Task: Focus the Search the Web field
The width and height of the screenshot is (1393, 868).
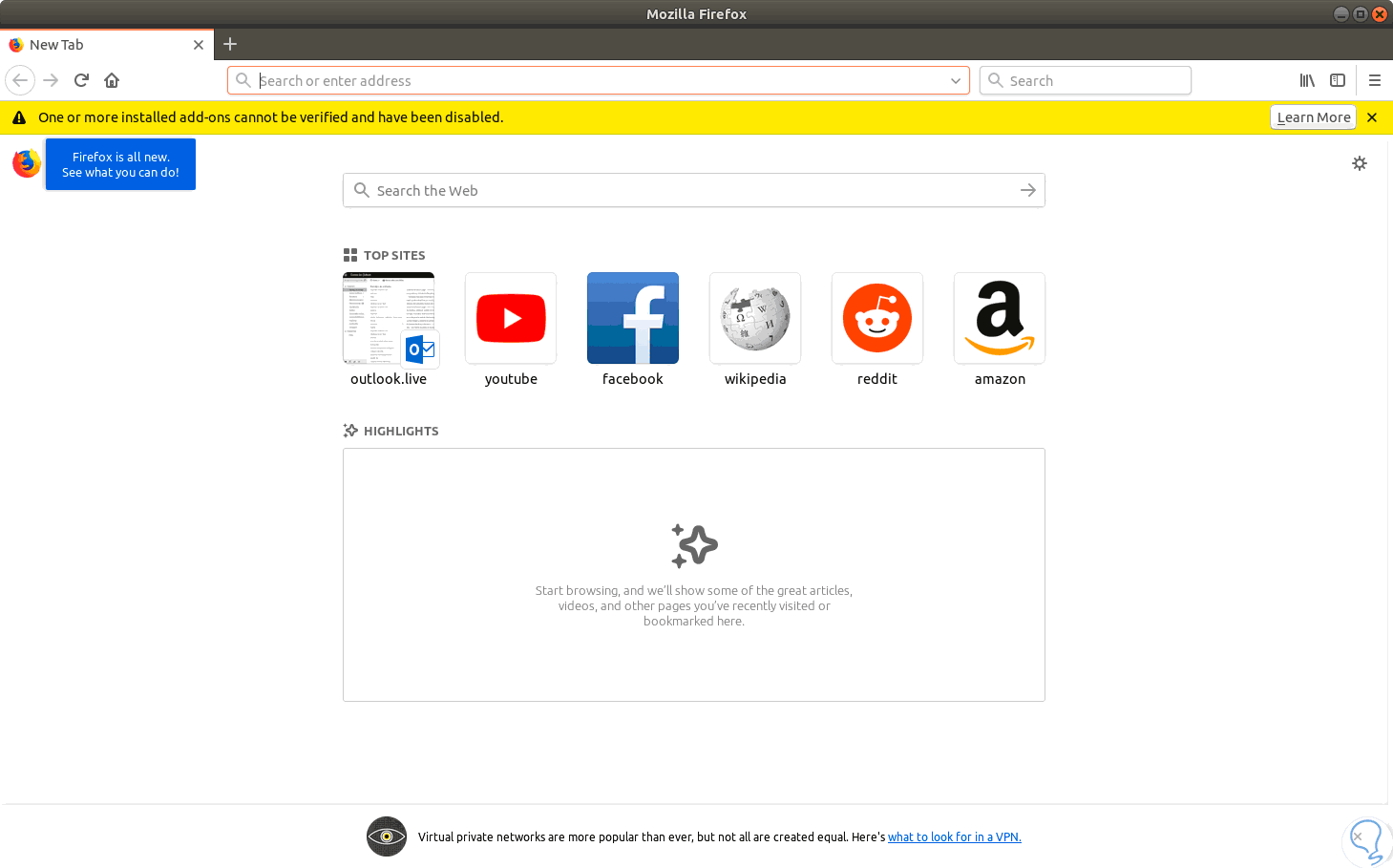Action: coord(694,190)
